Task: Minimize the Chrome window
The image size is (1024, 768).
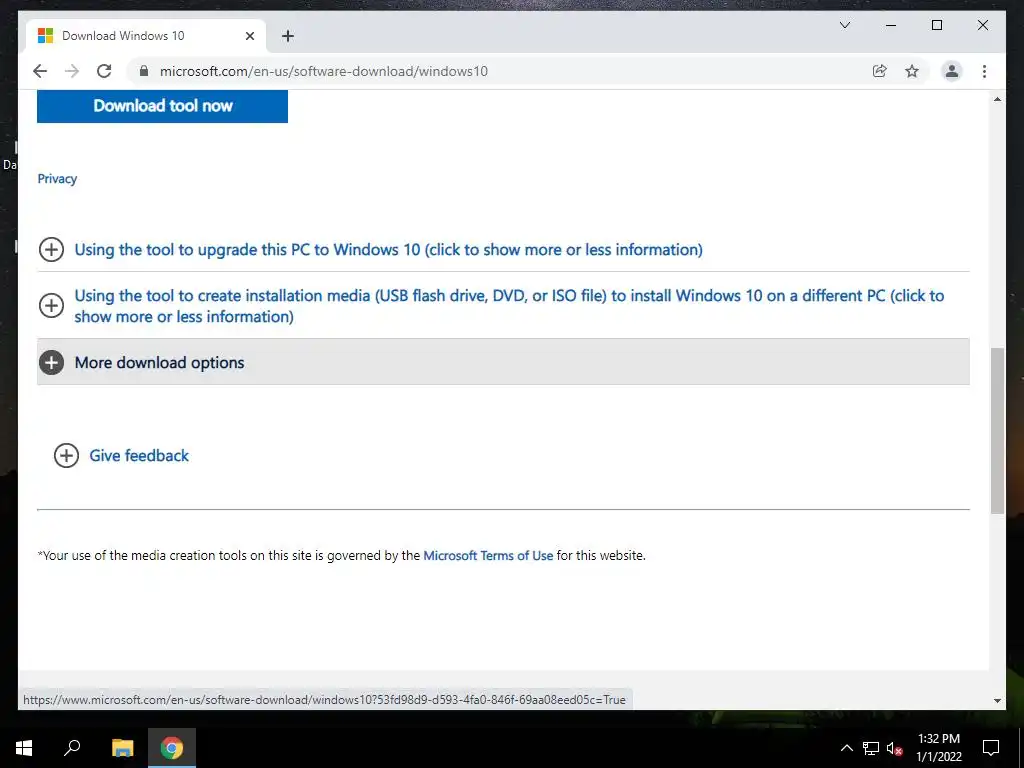Action: coord(891,25)
